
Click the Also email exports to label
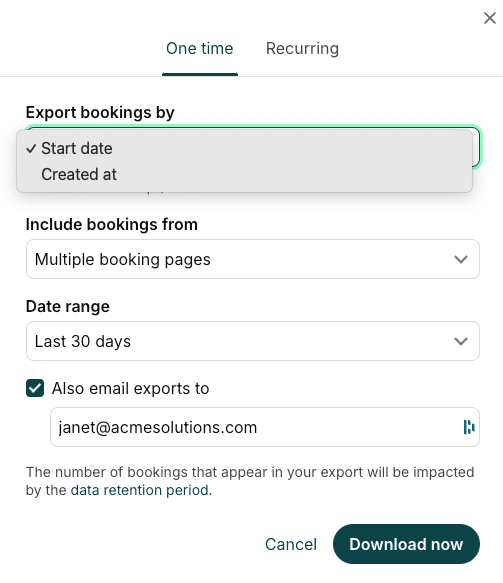point(130,388)
